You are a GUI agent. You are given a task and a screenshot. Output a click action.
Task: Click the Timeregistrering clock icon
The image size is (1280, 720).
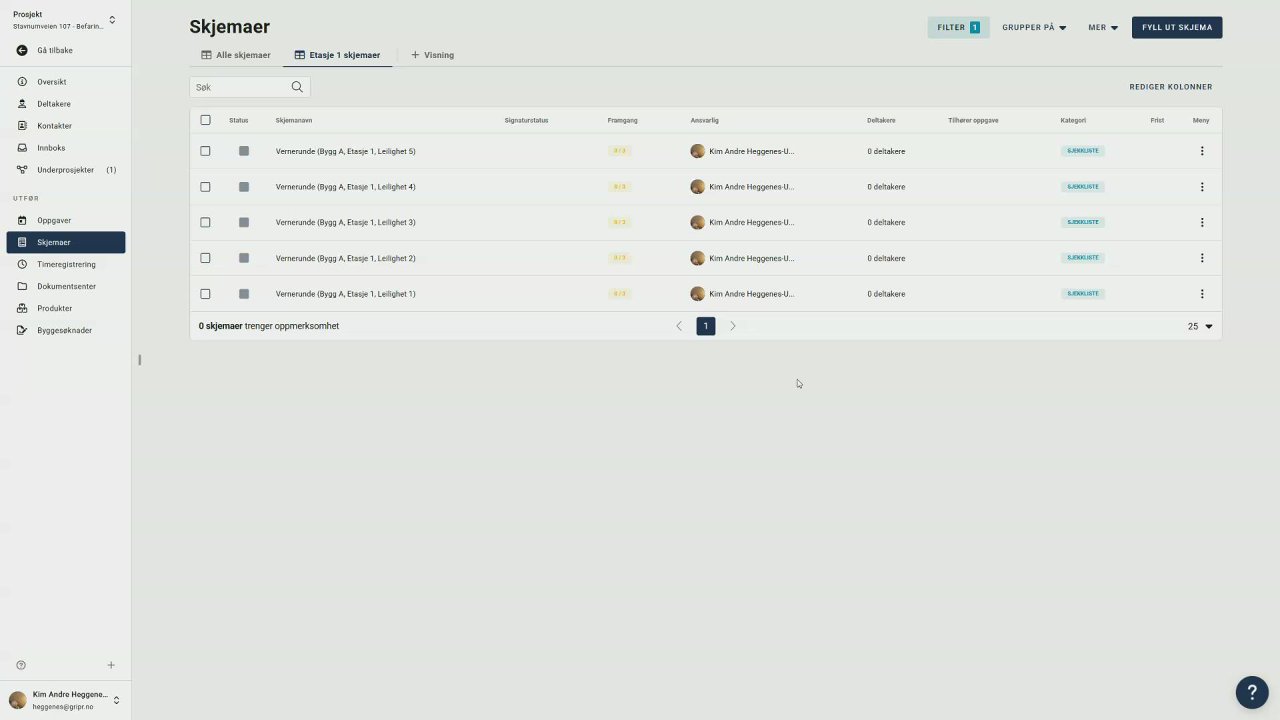pos(22,264)
